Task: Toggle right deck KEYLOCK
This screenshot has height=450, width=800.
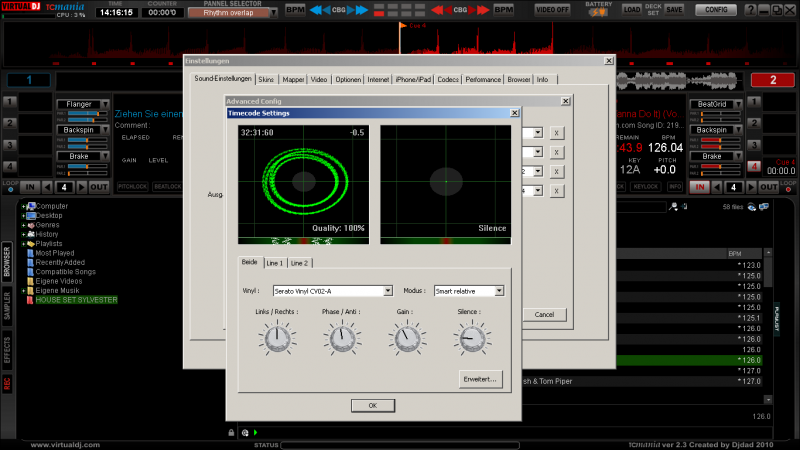Action: 646,187
